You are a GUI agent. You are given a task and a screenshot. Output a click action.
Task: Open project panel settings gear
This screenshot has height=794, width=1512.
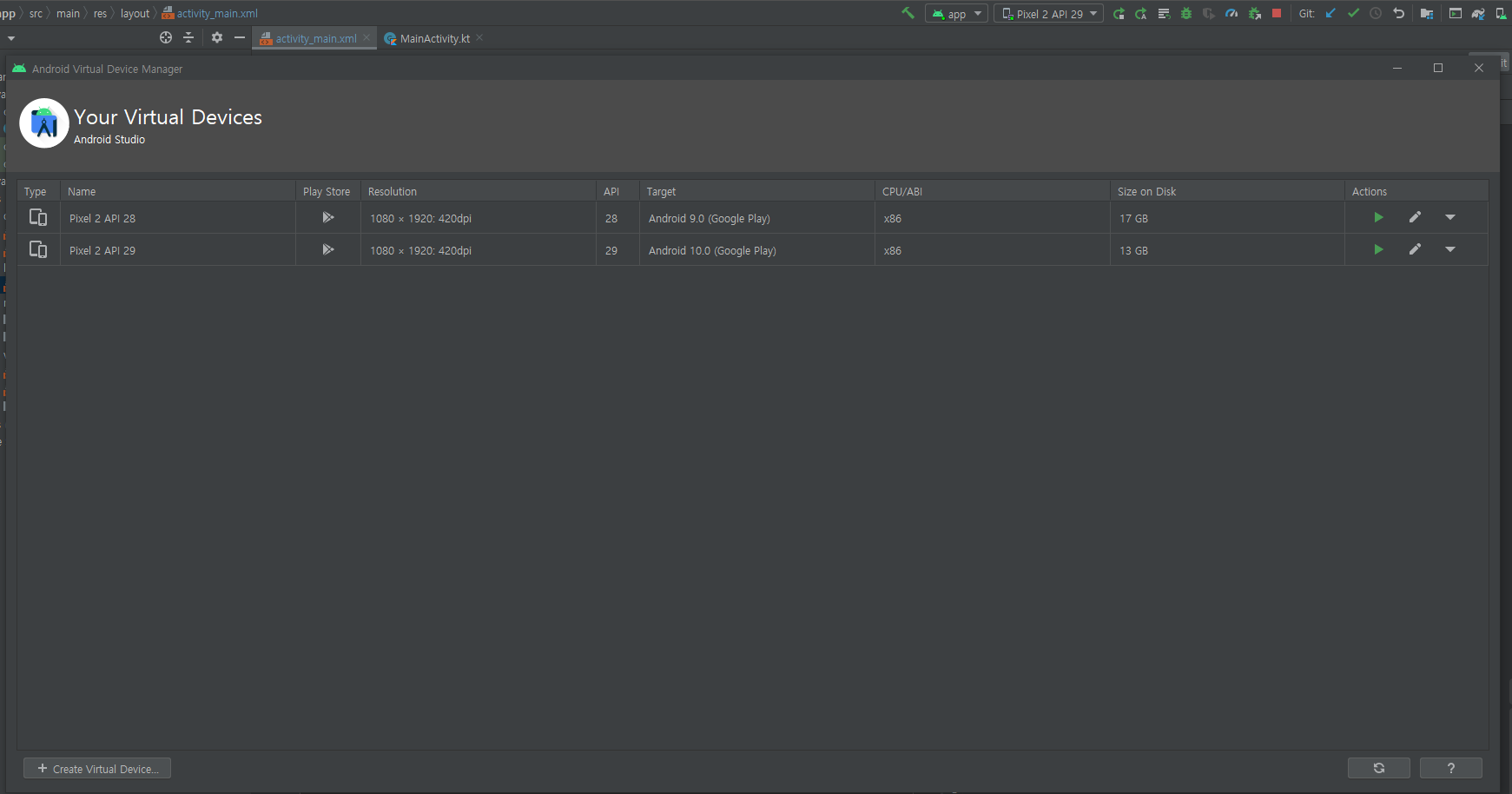tap(217, 37)
